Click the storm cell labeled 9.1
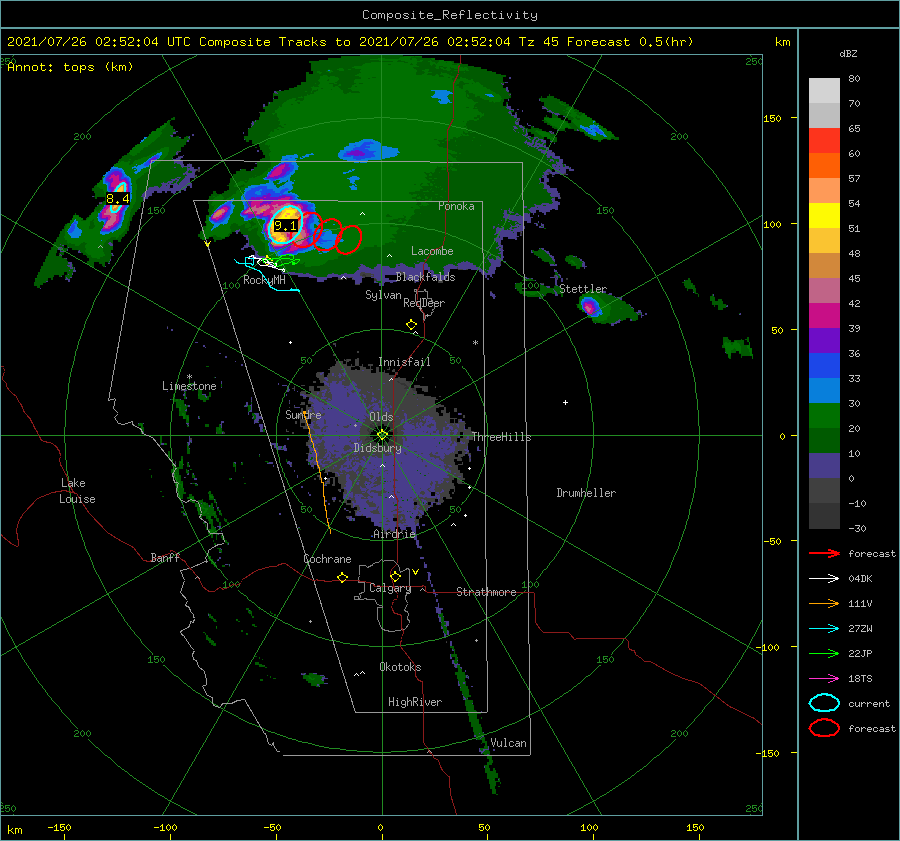 (285, 225)
